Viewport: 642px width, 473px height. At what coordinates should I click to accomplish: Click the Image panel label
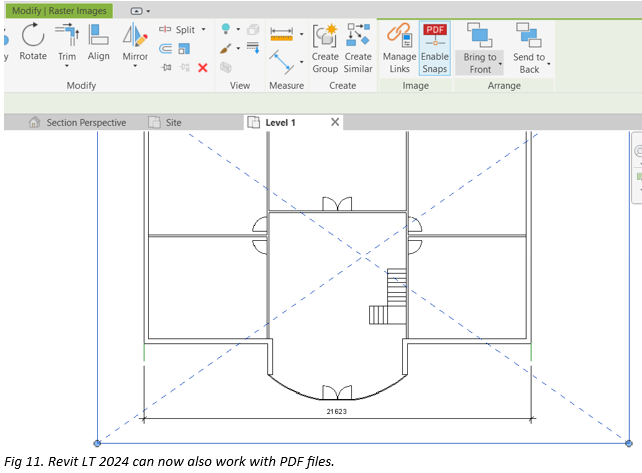point(416,86)
